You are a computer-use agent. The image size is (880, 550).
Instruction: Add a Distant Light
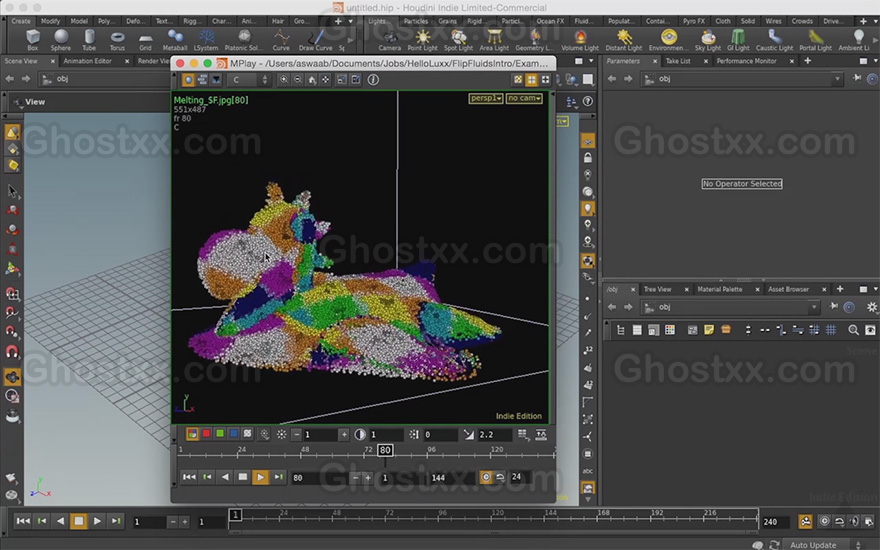pyautogui.click(x=624, y=39)
